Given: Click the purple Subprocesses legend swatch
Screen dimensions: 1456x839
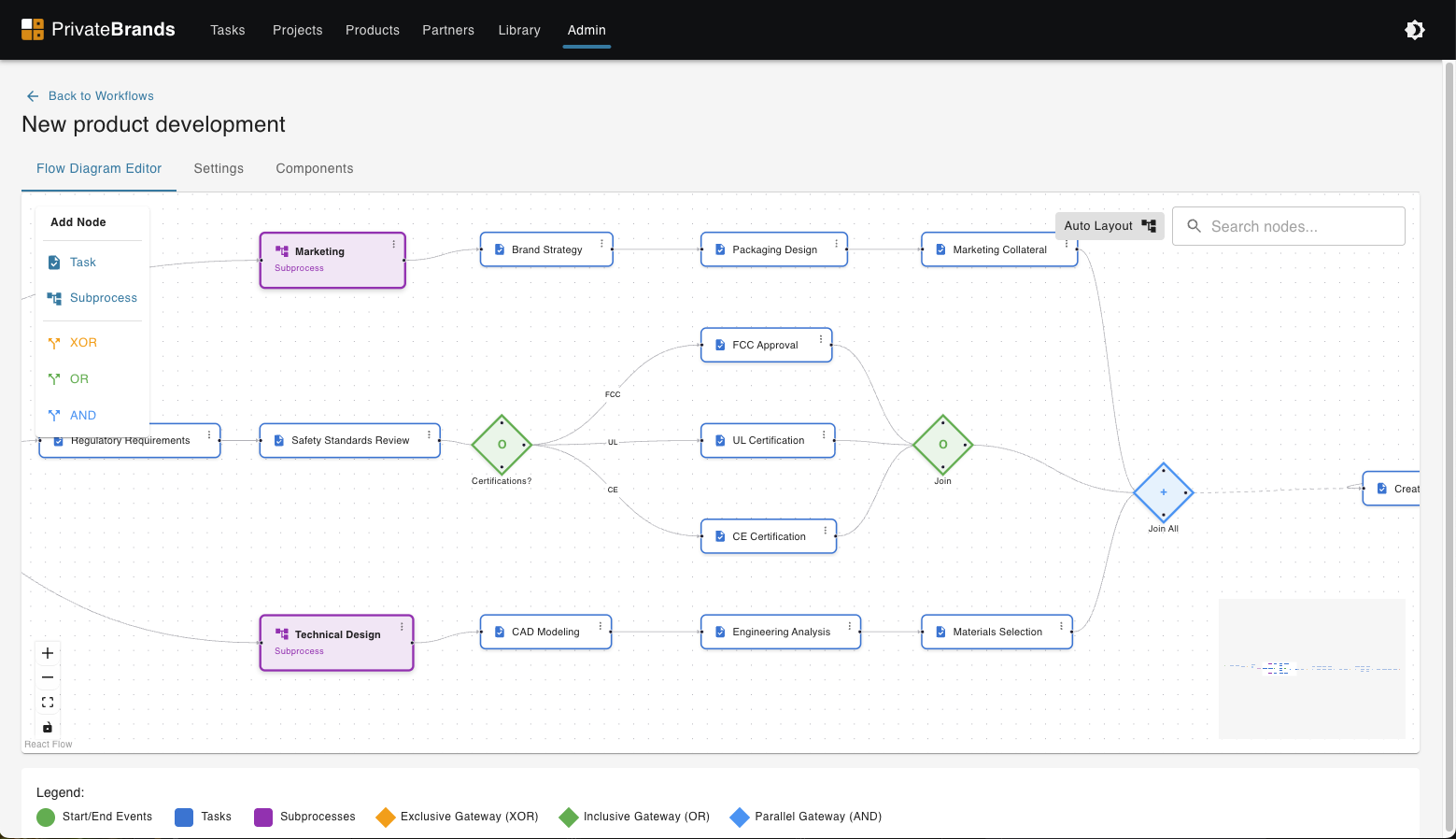Looking at the screenshot, I should tap(262, 817).
